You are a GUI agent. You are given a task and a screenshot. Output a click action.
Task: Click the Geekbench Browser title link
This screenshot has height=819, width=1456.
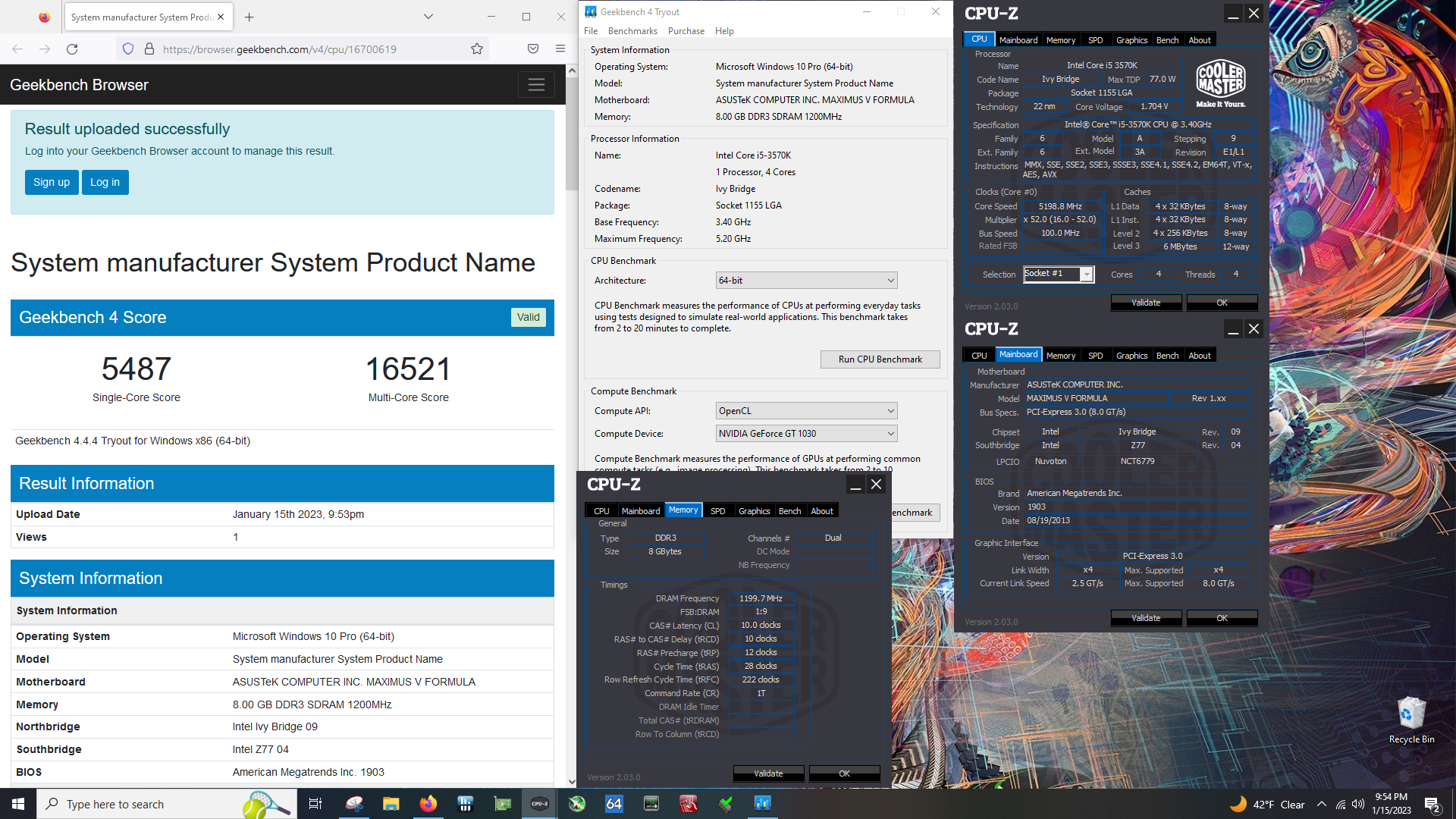(79, 85)
